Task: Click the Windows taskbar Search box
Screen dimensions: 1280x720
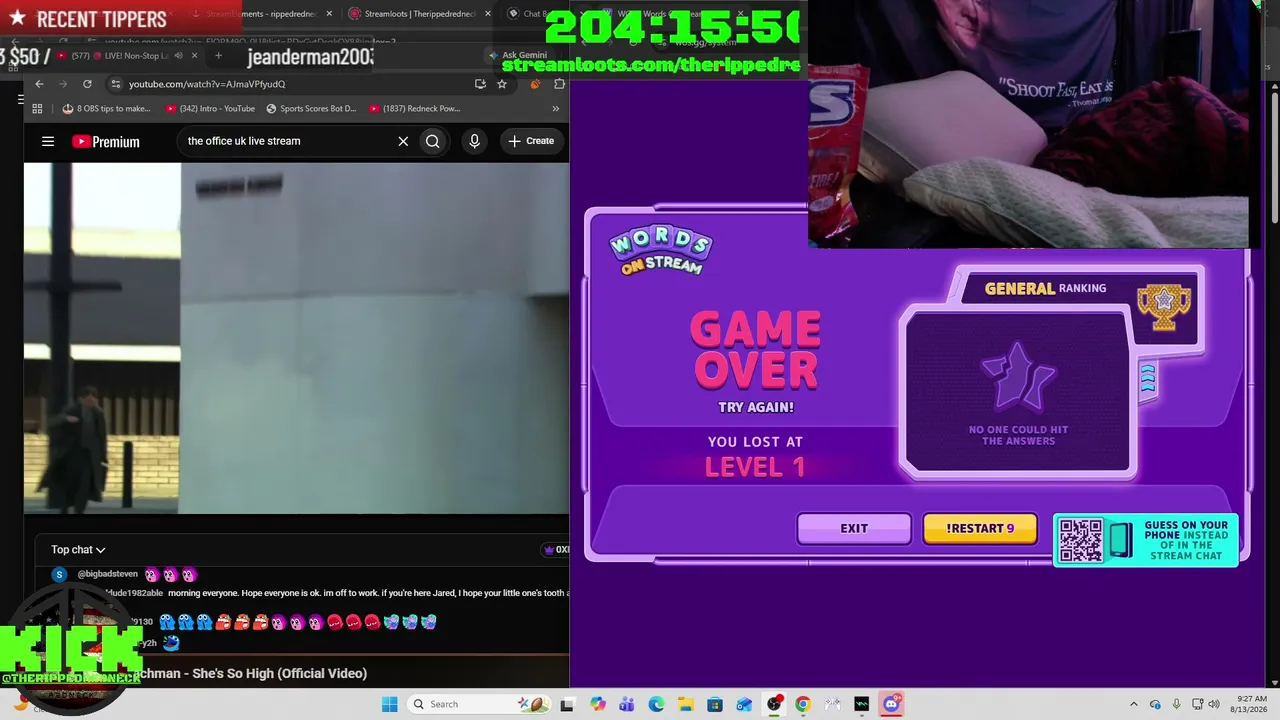Action: [478, 704]
